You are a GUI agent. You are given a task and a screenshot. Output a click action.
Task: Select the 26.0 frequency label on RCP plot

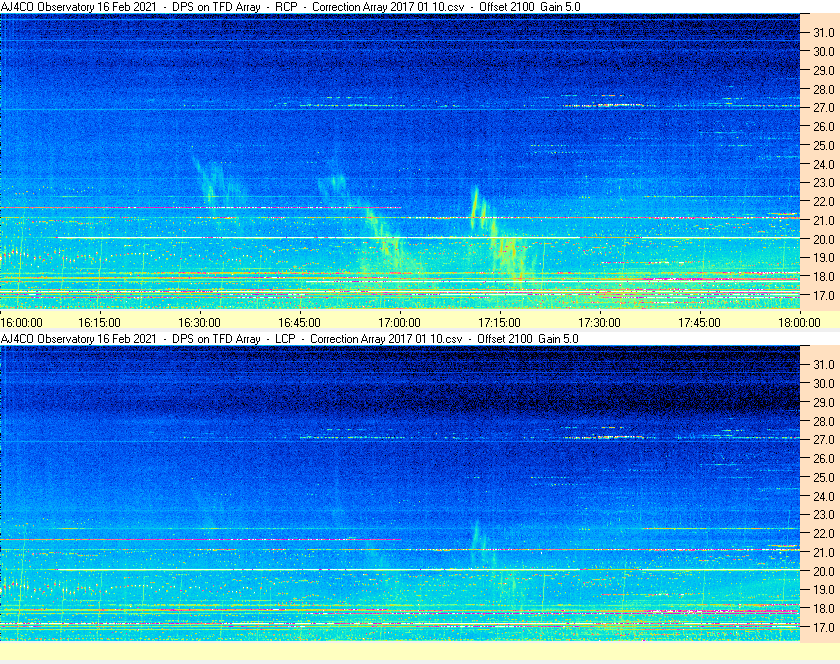point(824,126)
